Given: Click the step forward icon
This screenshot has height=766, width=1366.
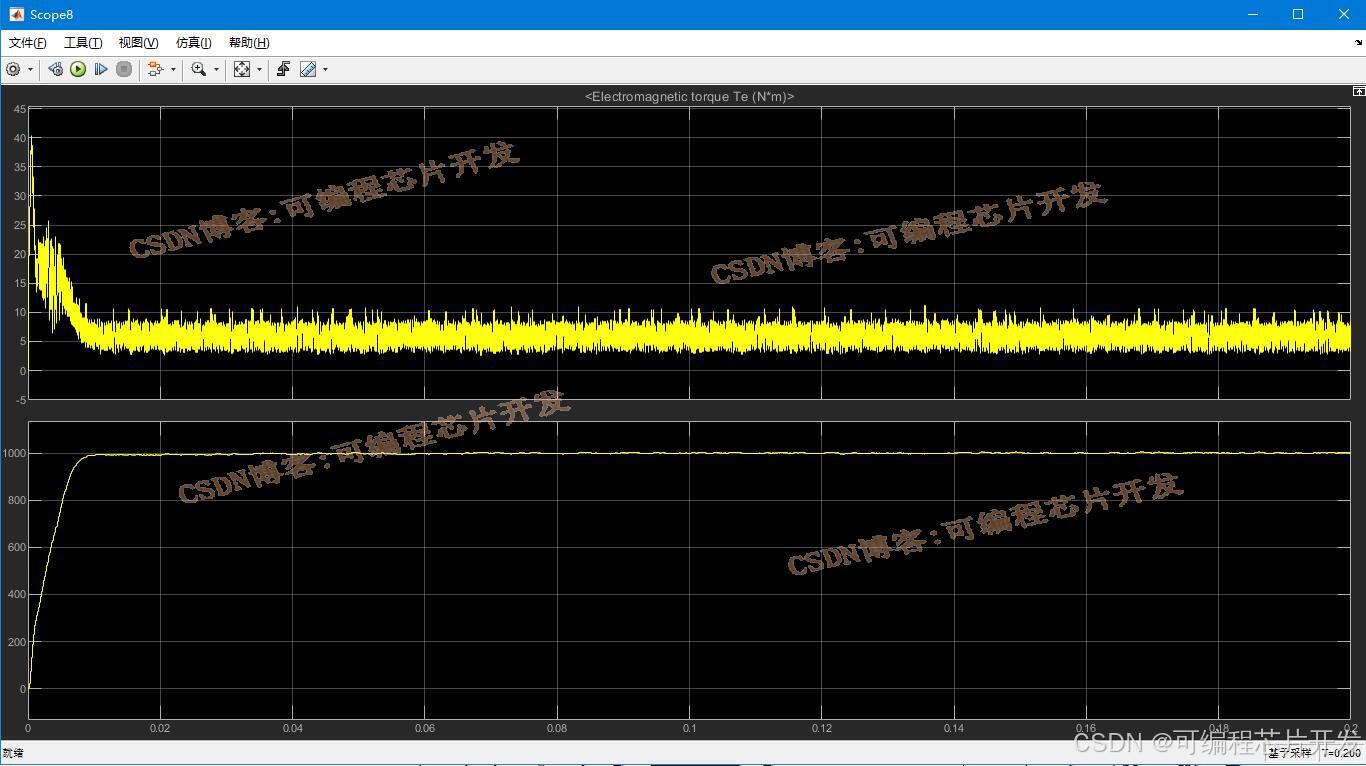Looking at the screenshot, I should pyautogui.click(x=101, y=69).
